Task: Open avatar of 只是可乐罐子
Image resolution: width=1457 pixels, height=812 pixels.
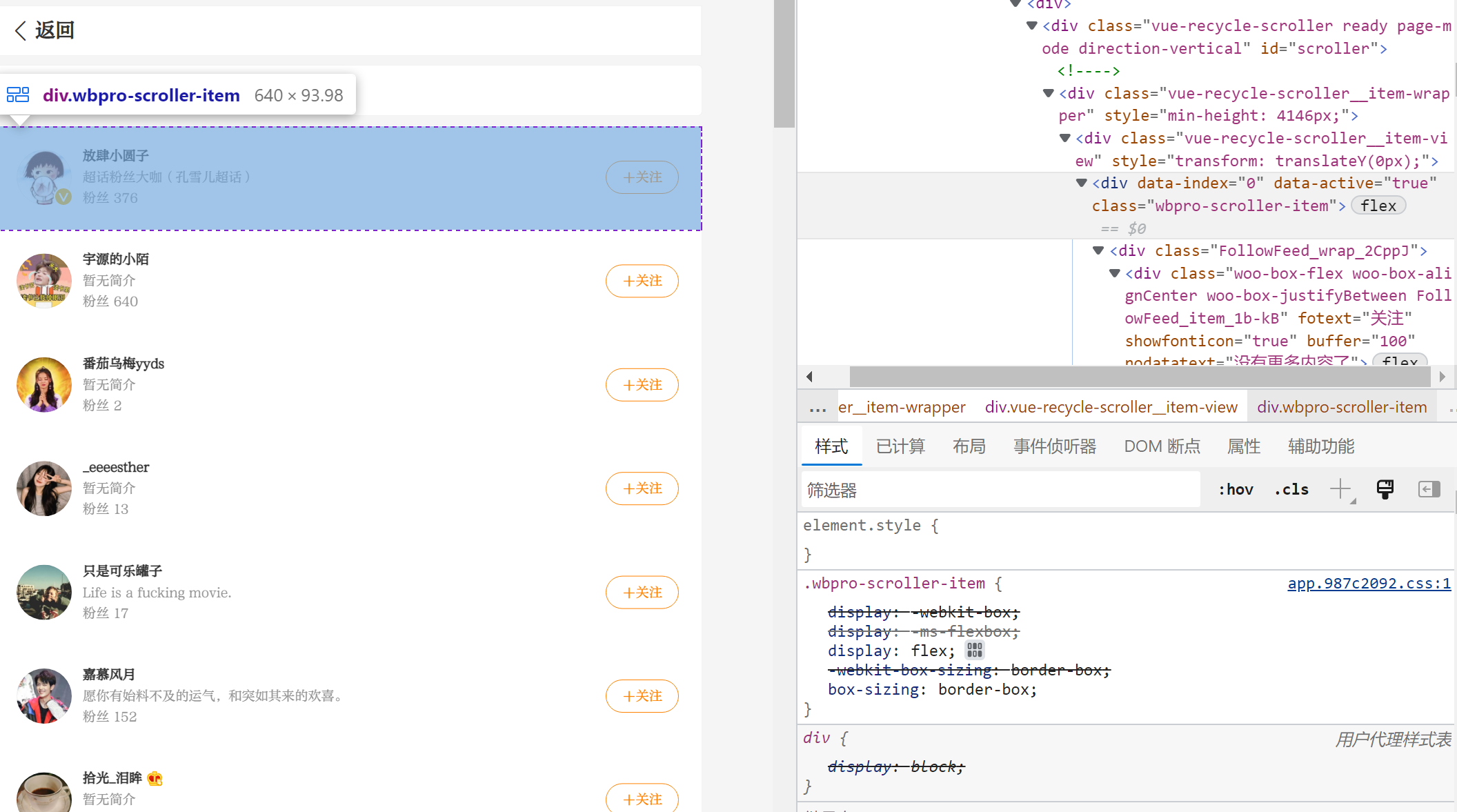Action: (x=44, y=593)
